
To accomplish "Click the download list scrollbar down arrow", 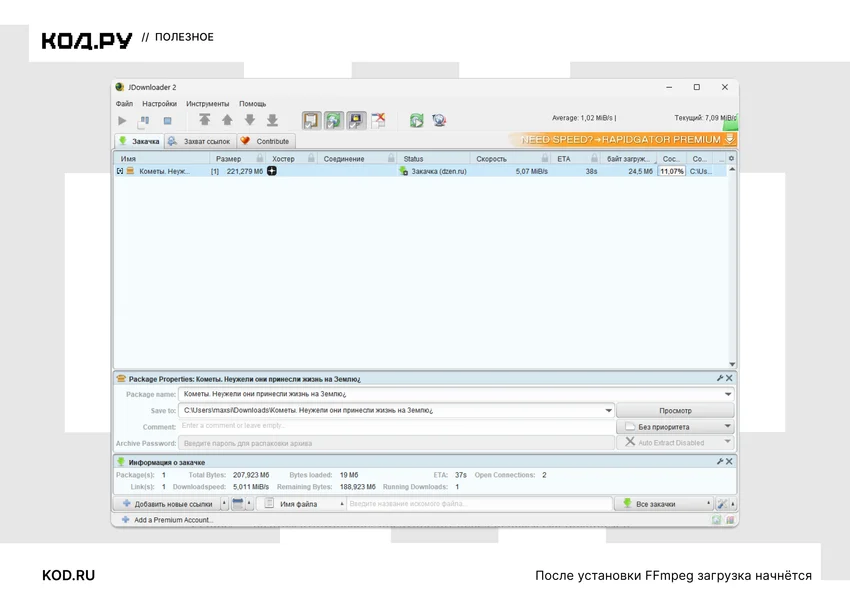I will point(732,364).
